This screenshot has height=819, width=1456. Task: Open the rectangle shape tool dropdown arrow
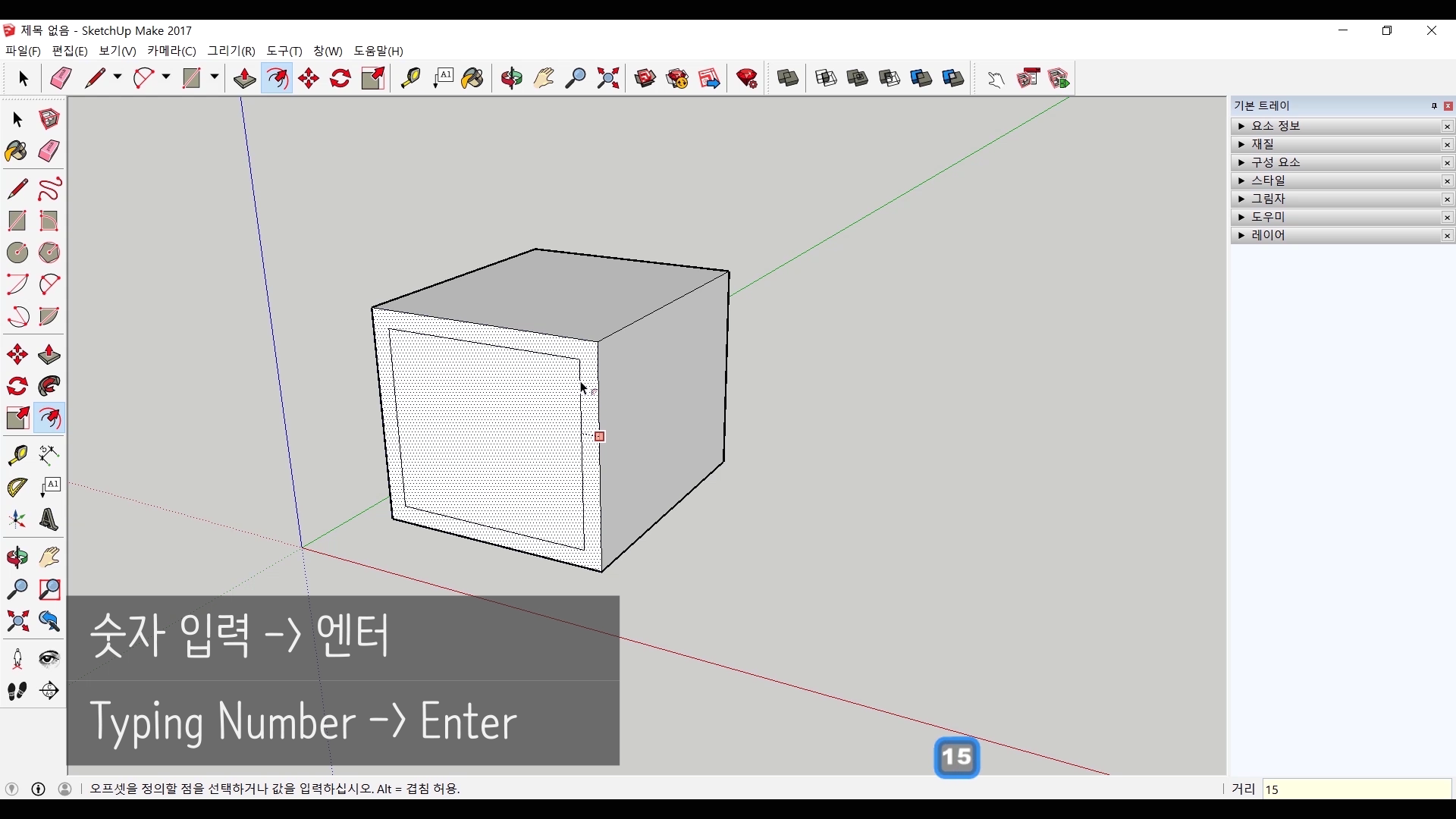pos(215,77)
